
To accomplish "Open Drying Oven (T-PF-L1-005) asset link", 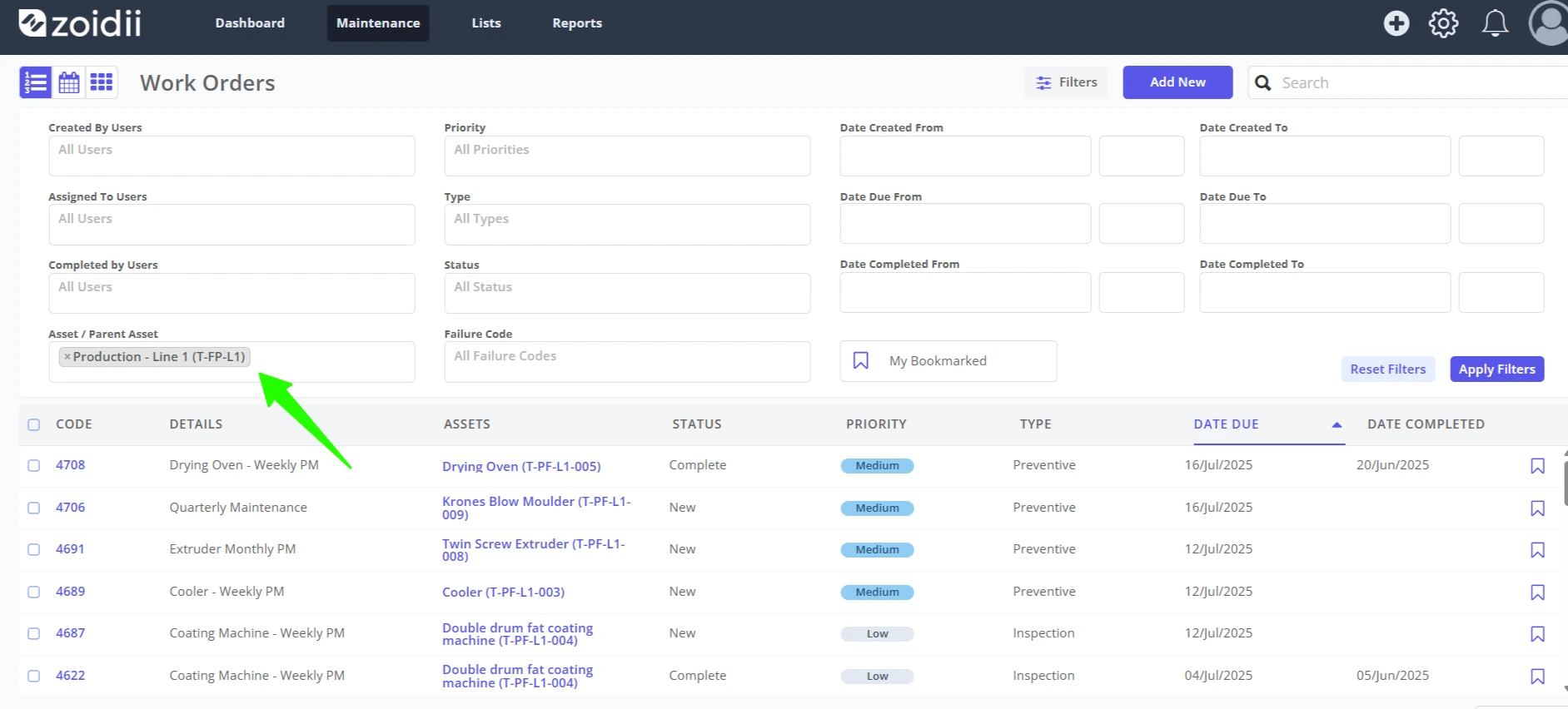I will [x=521, y=467].
